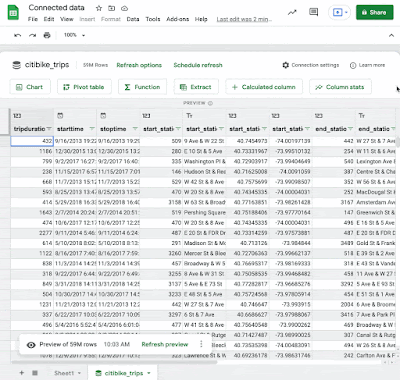Click Refresh preview link
Viewport: 400px width, 380px height.
(165, 344)
